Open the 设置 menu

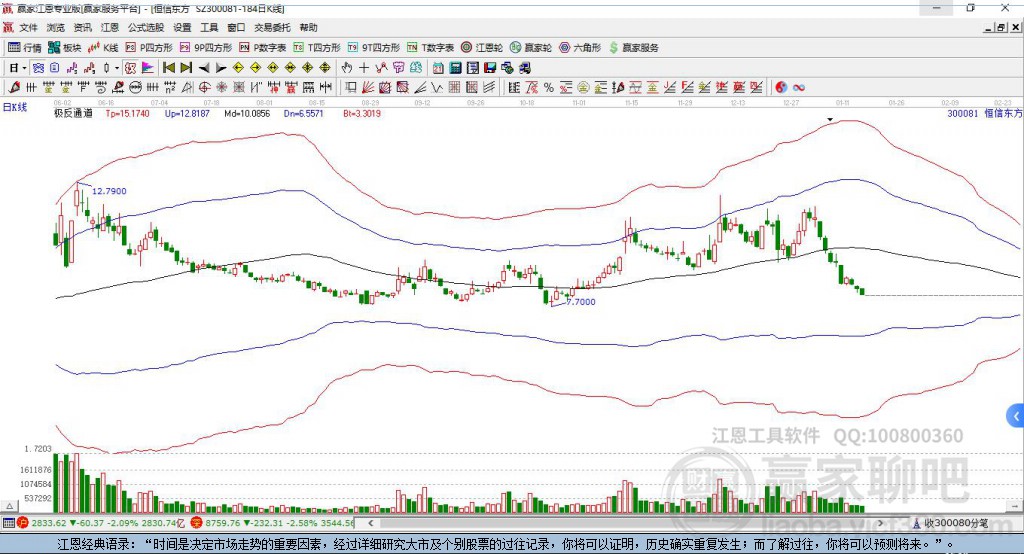point(182,27)
